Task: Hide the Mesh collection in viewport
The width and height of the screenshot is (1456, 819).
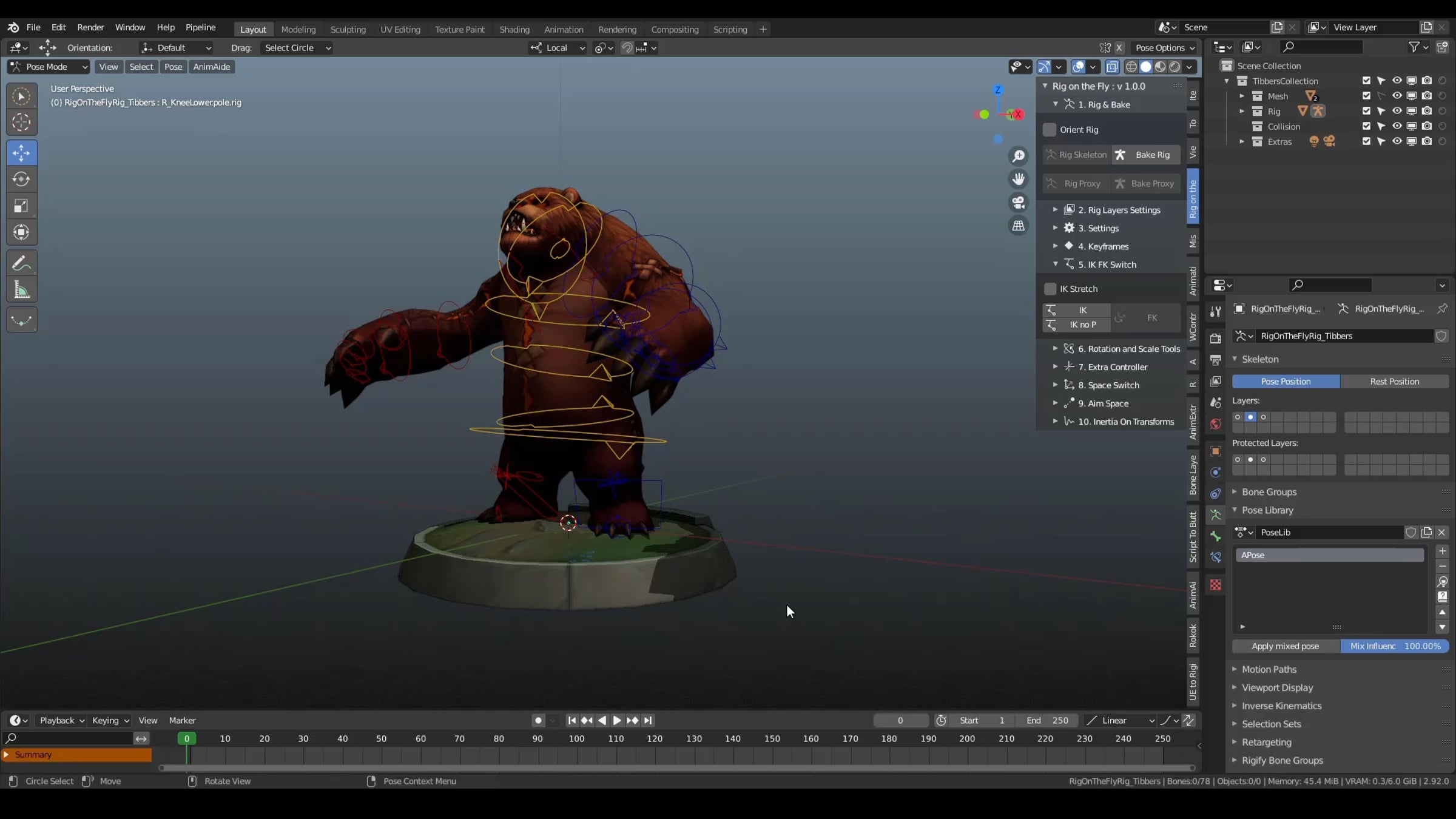Action: [1397, 96]
